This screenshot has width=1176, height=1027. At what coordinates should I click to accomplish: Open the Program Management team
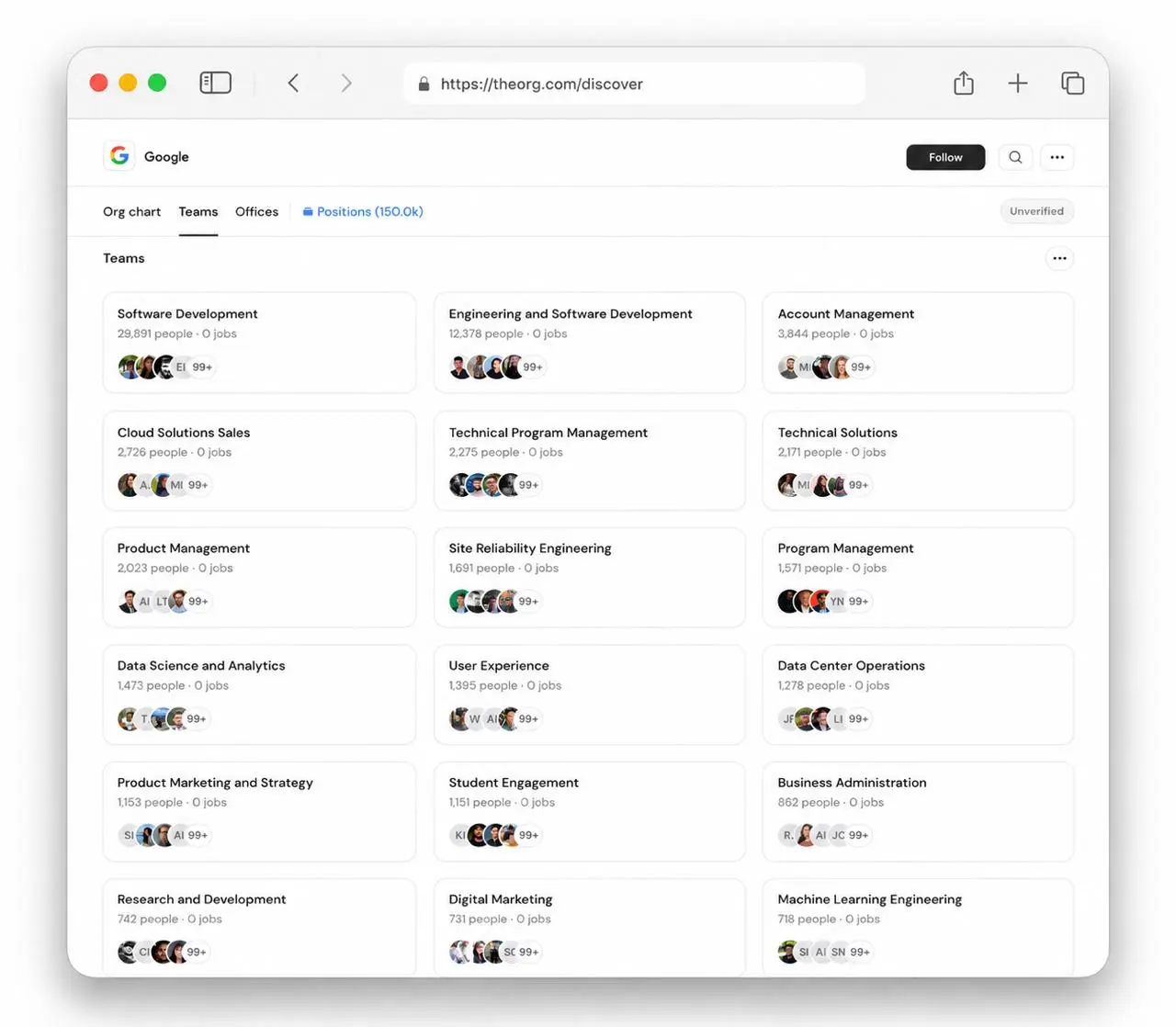point(918,577)
